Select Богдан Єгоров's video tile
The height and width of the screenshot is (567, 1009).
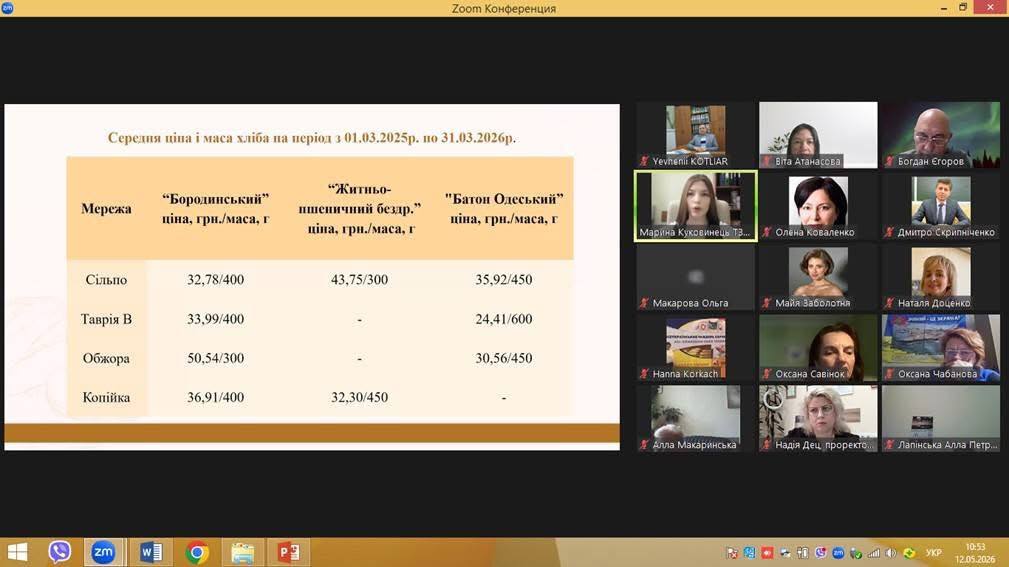coord(940,135)
